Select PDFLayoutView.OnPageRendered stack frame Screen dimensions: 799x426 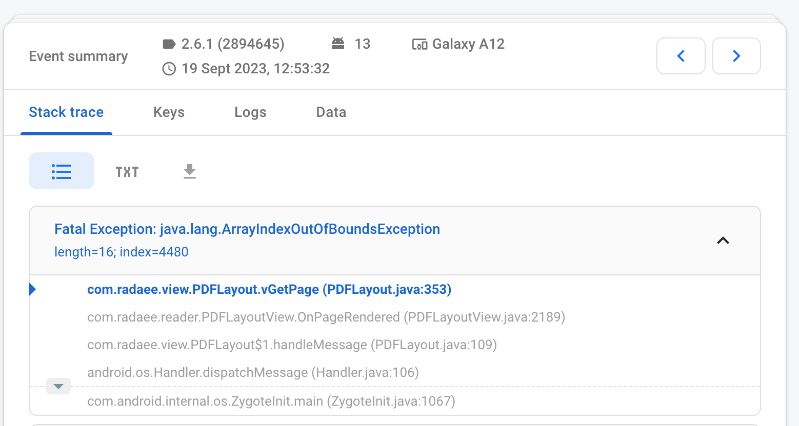coord(326,317)
